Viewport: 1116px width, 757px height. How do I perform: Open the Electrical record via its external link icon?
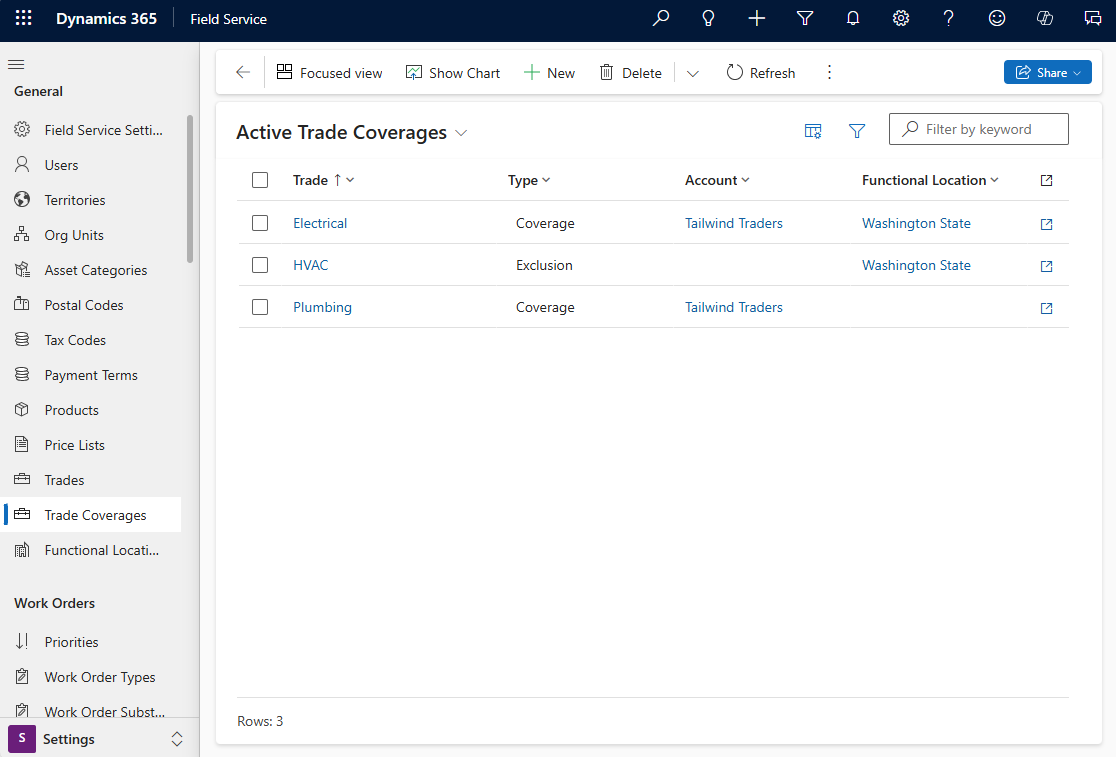point(1046,224)
